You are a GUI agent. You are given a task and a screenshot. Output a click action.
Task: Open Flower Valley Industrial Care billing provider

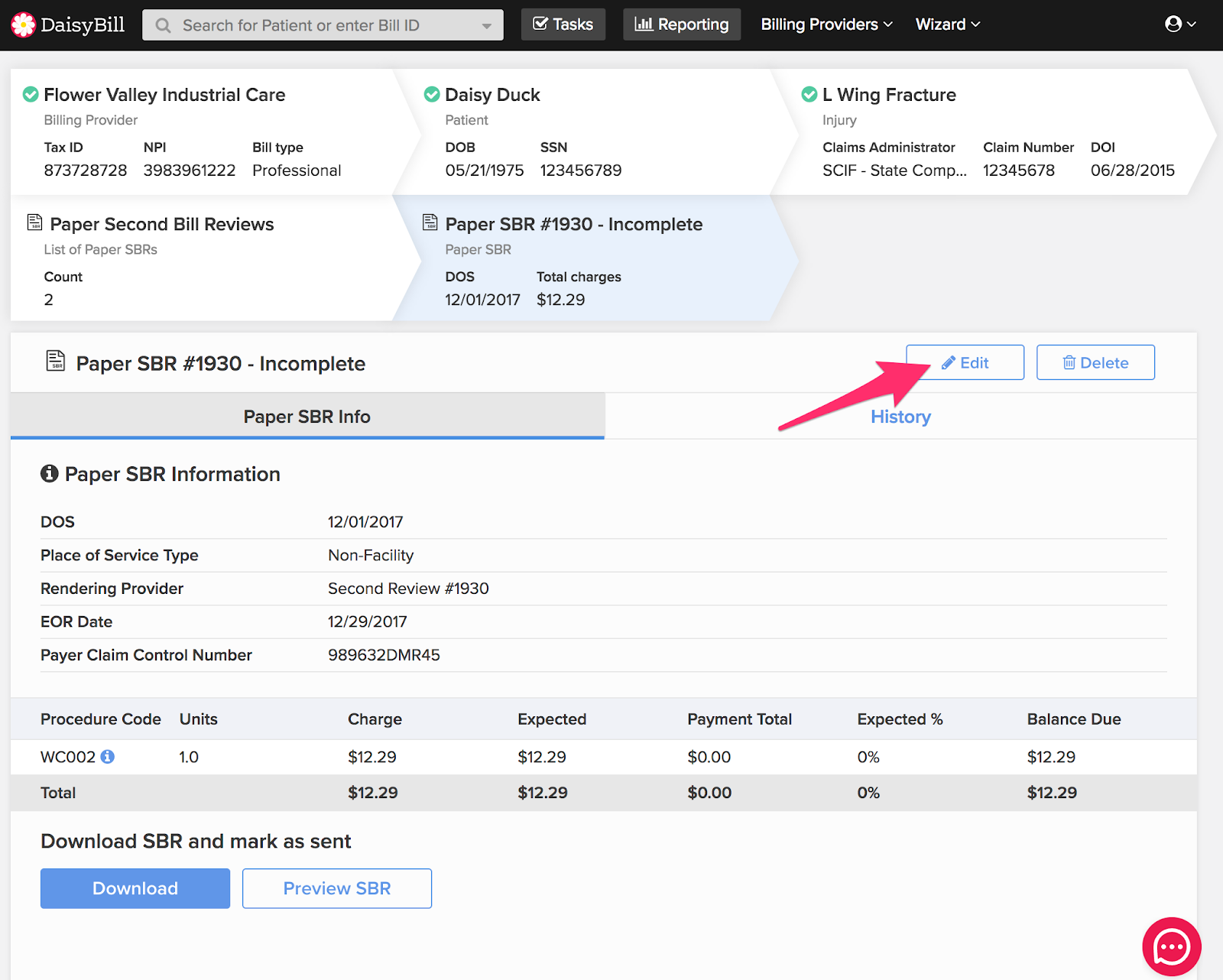[x=164, y=95]
